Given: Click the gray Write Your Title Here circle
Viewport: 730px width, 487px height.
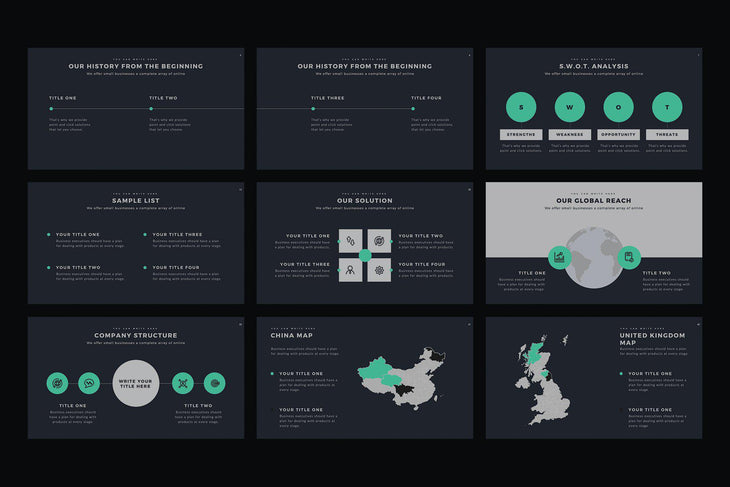Looking at the screenshot, I should 136,383.
